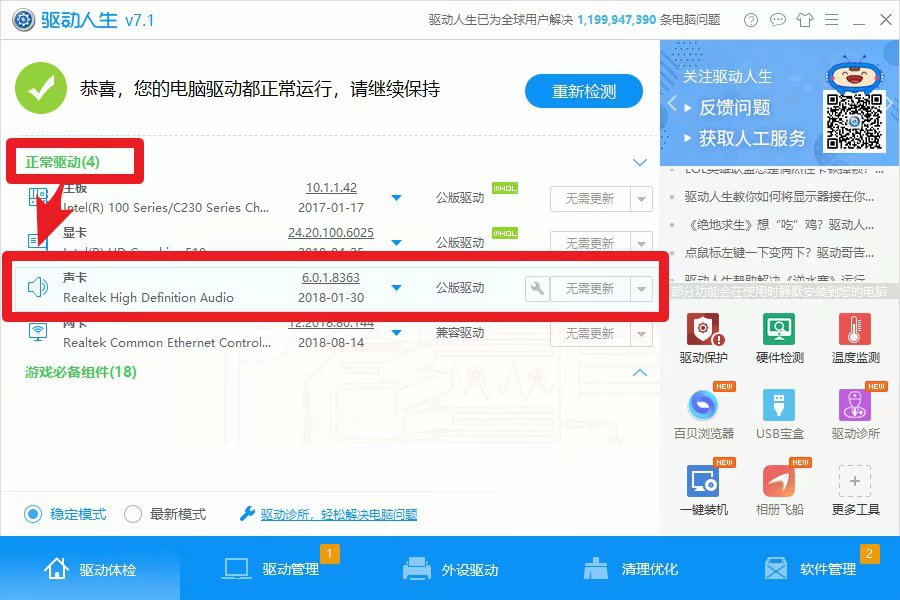The image size is (900, 600).
Task: Click 无需更新 button for 网卡
Action: 590,334
